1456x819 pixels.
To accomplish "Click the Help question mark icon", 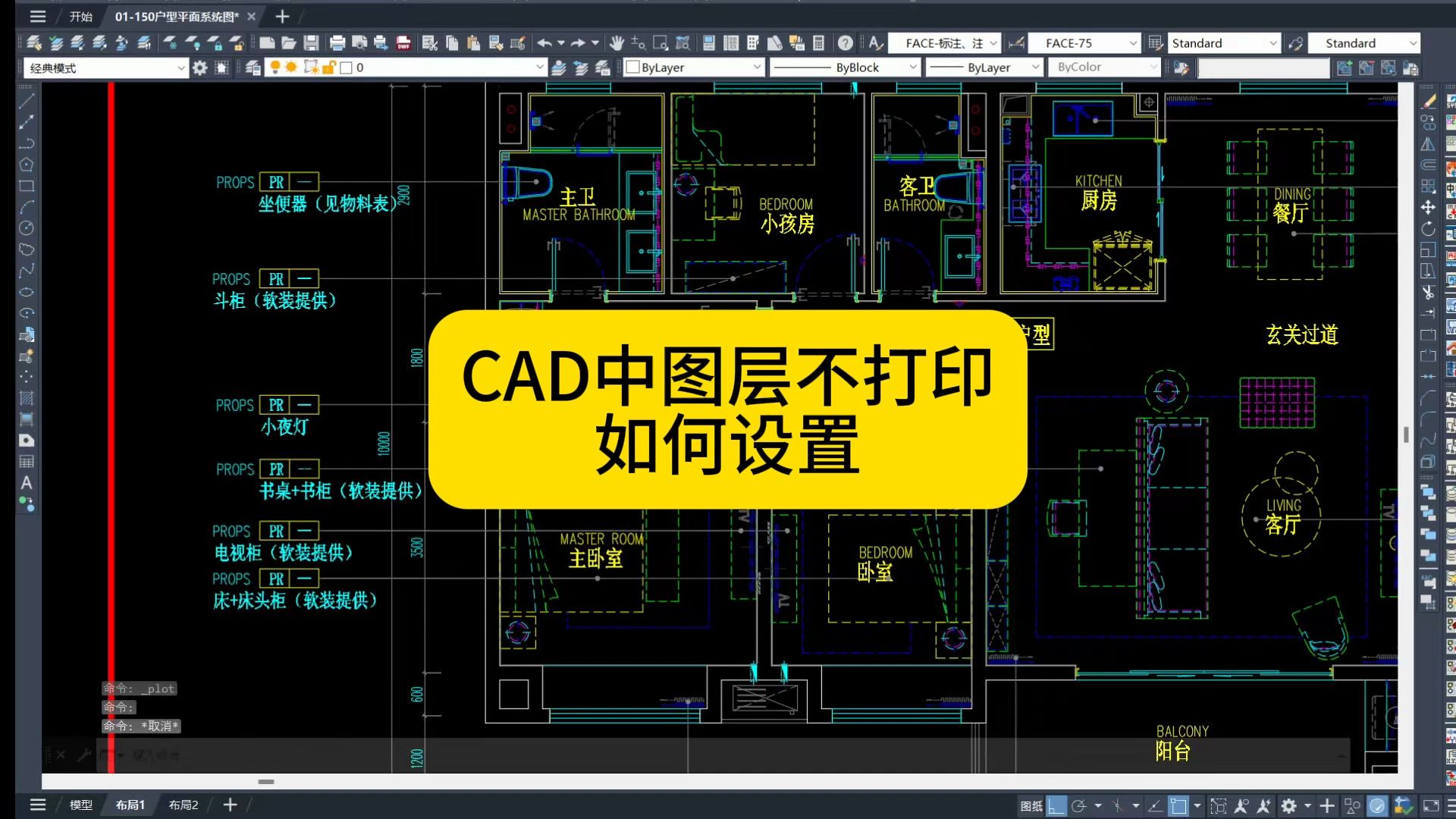I will 844,43.
